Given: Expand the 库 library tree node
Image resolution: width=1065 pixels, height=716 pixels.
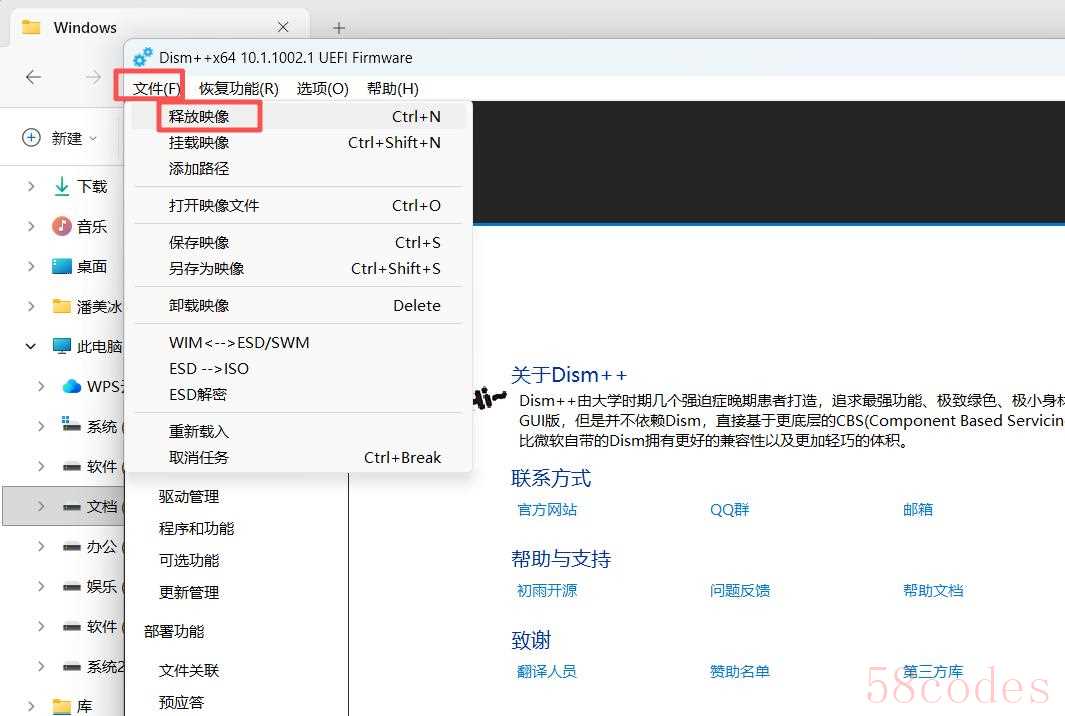Looking at the screenshot, I should (x=31, y=706).
